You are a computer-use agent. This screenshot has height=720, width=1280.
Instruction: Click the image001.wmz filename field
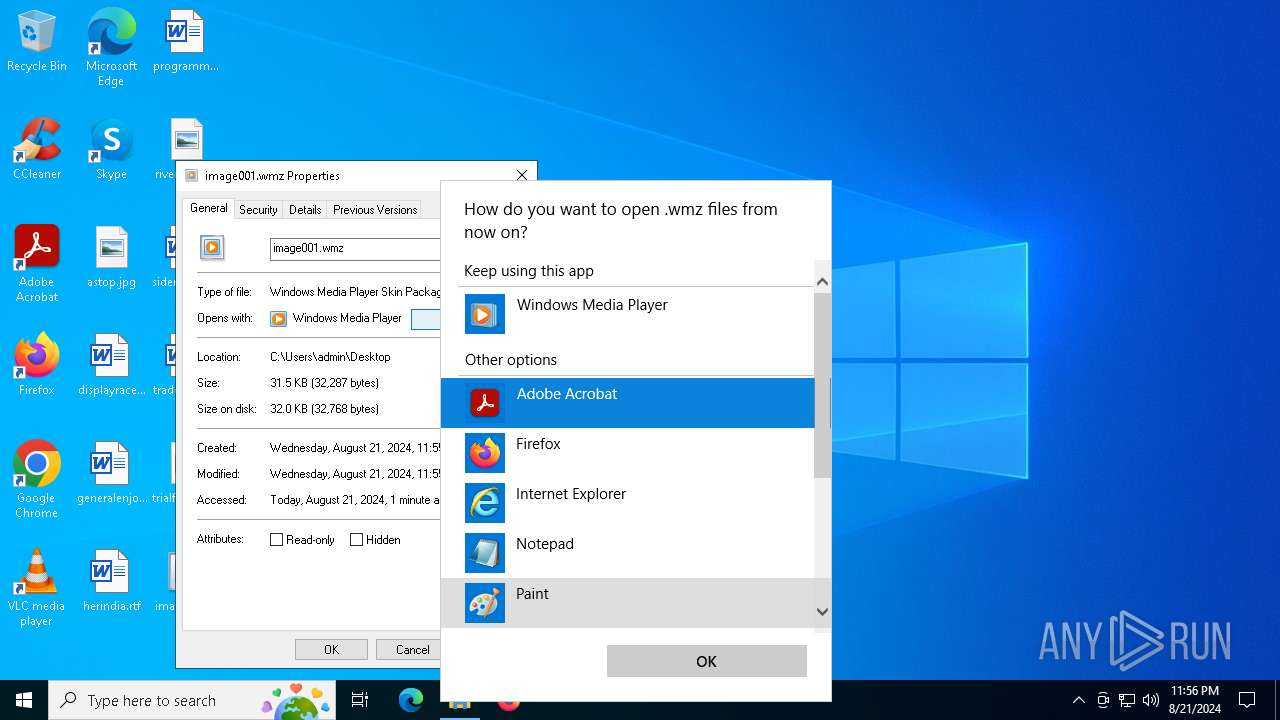click(355, 248)
